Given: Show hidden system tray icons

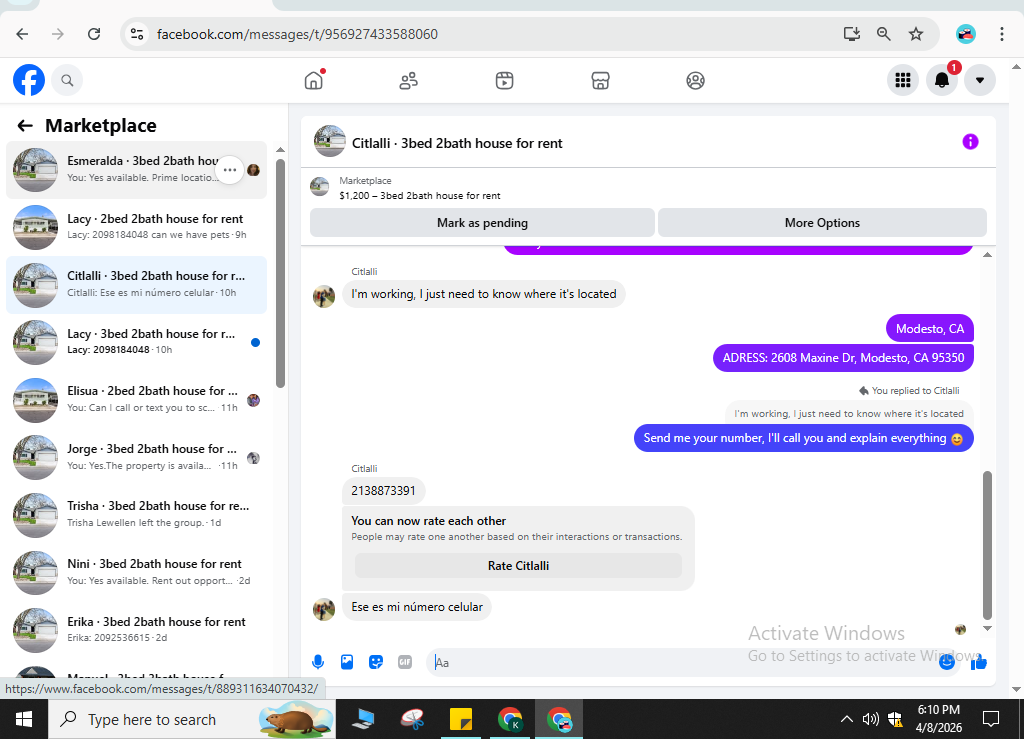Looking at the screenshot, I should [846, 719].
